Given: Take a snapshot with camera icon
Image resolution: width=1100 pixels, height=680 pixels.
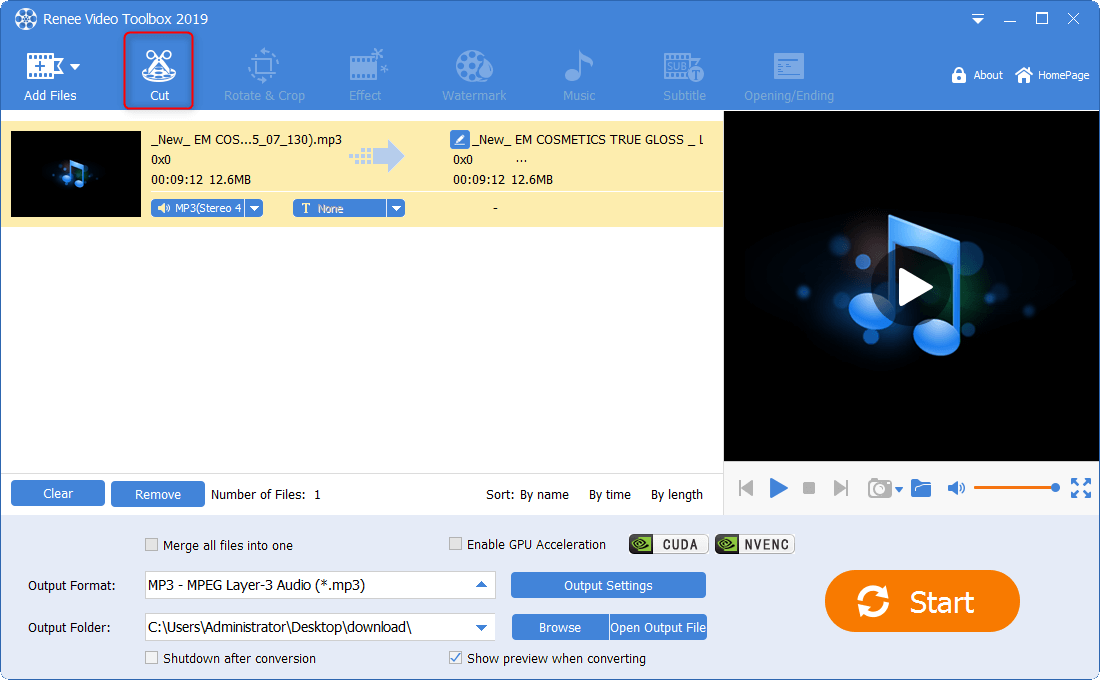Looking at the screenshot, I should pos(879,488).
